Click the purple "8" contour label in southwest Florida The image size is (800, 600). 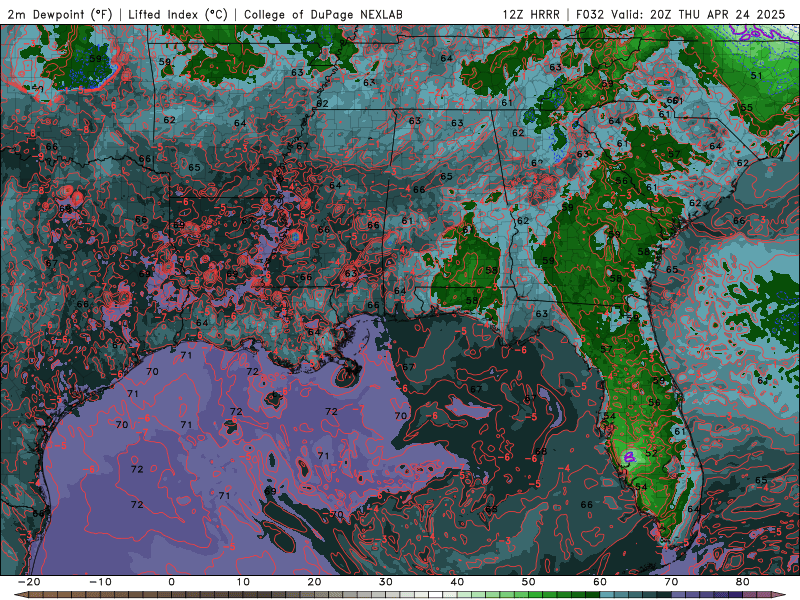pos(631,457)
